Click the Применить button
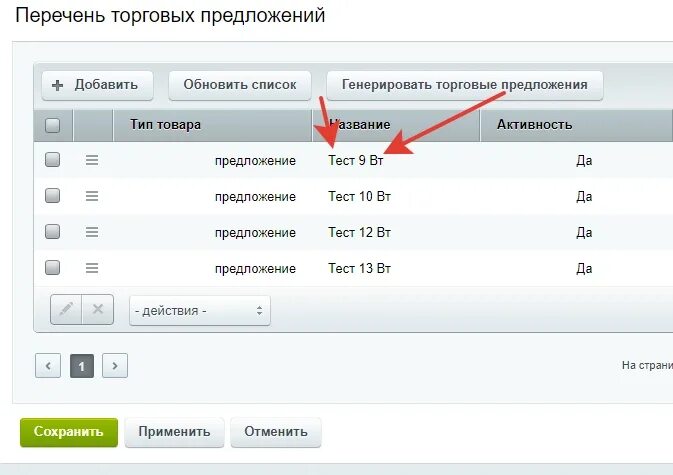The image size is (673, 475). coord(174,432)
